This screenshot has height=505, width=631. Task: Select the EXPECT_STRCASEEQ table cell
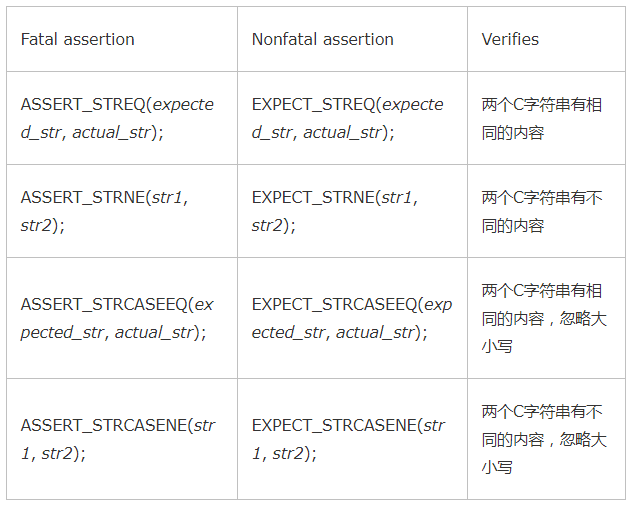(352, 318)
